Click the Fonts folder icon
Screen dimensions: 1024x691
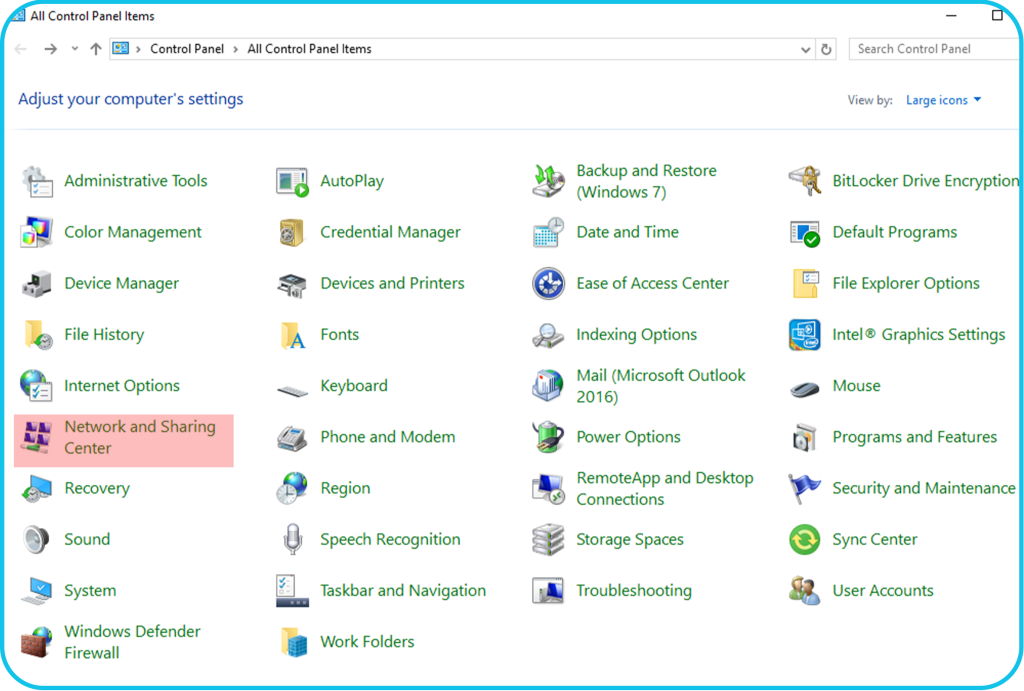[x=293, y=335]
